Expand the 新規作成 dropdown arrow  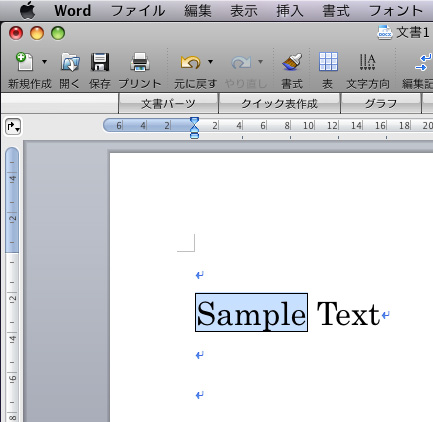pyautogui.click(x=44, y=62)
